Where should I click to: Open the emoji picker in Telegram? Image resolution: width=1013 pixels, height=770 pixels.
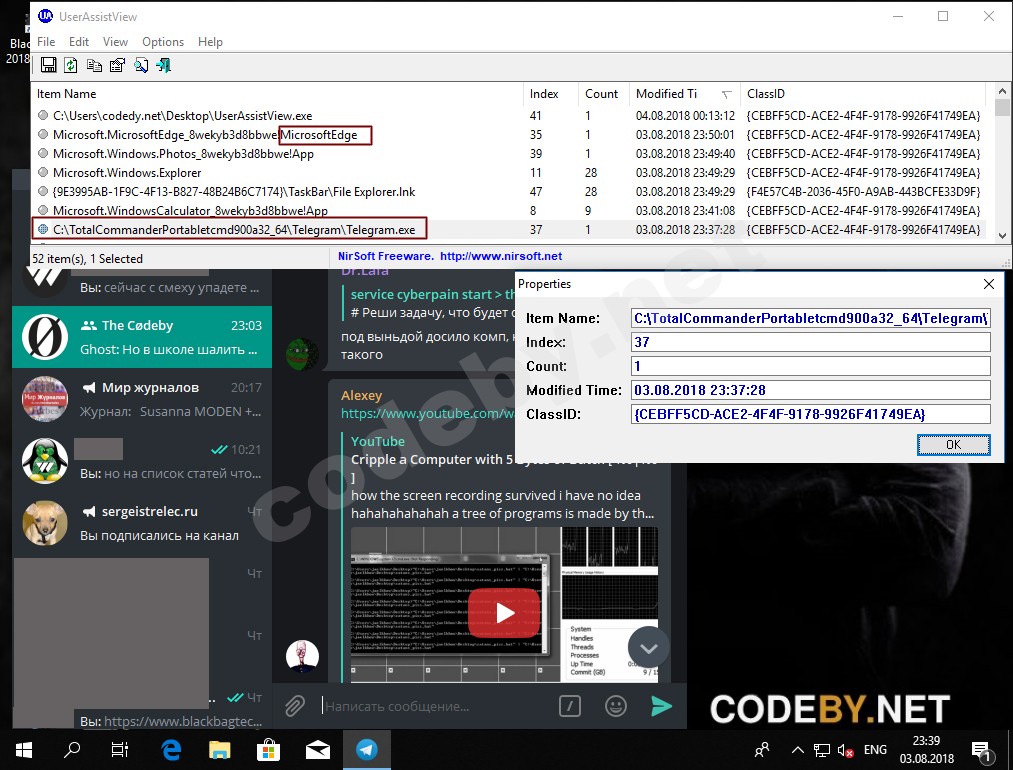(x=616, y=706)
